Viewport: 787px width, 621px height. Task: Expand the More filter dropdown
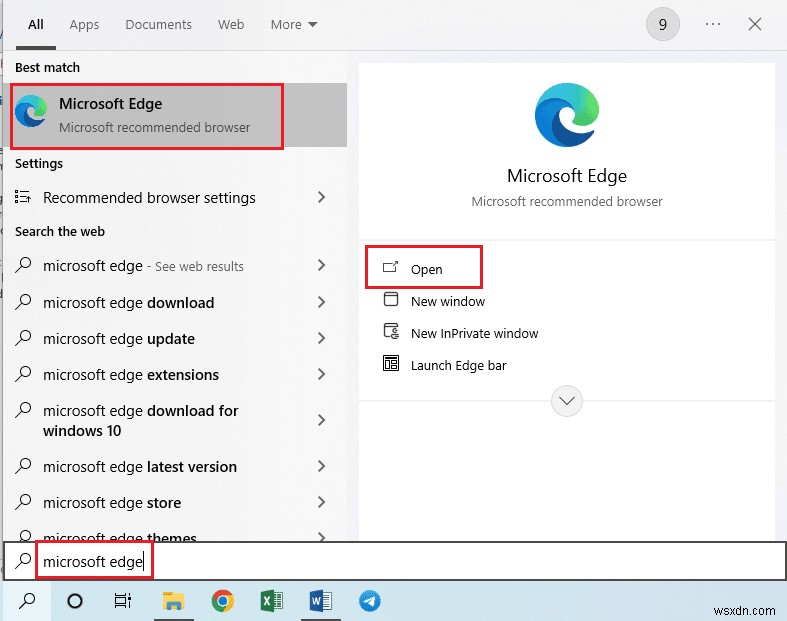click(294, 24)
